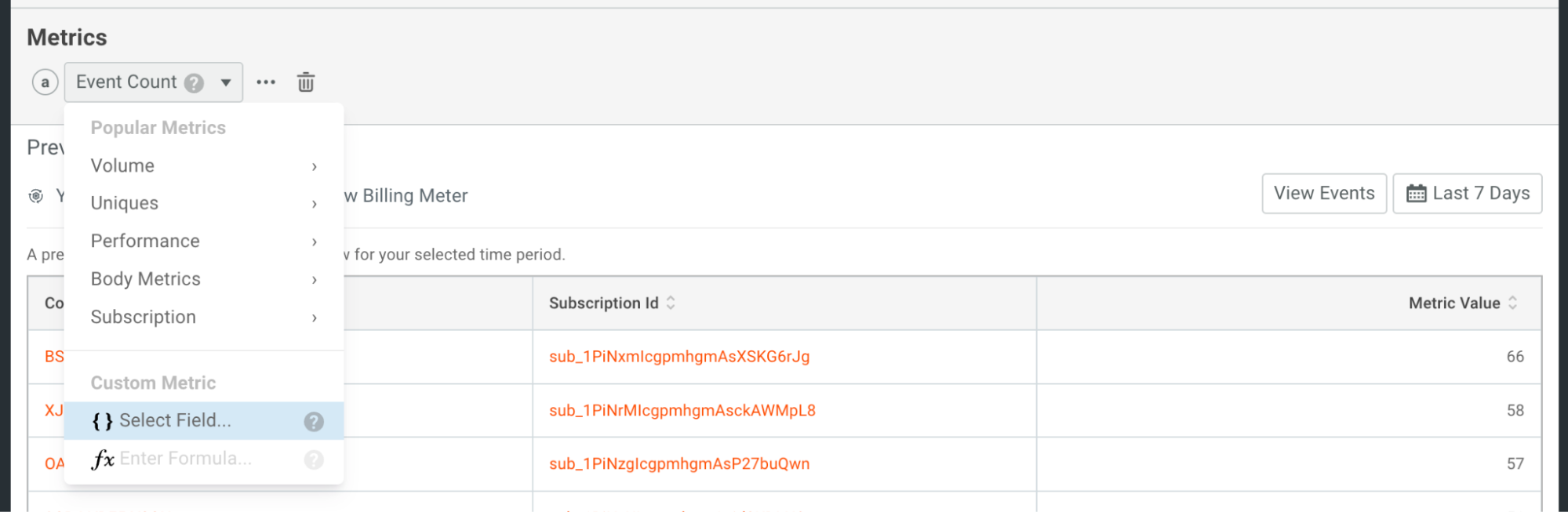Open subscription link sub_1PiNxmIcgpmhgmAsXSKG6rJg
Screen dimensions: 1568x512
tap(679, 357)
